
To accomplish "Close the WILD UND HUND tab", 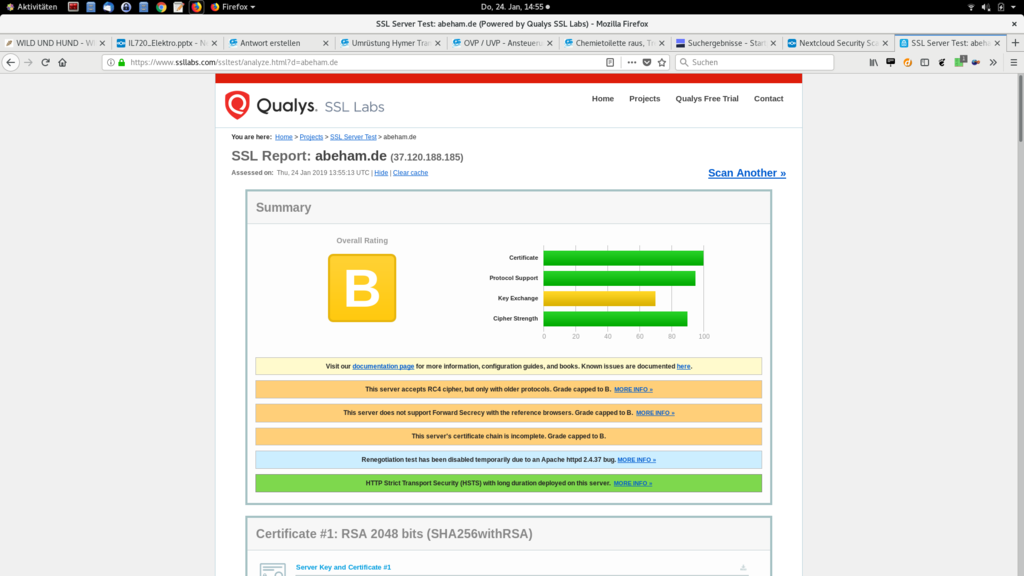I will coord(102,43).
